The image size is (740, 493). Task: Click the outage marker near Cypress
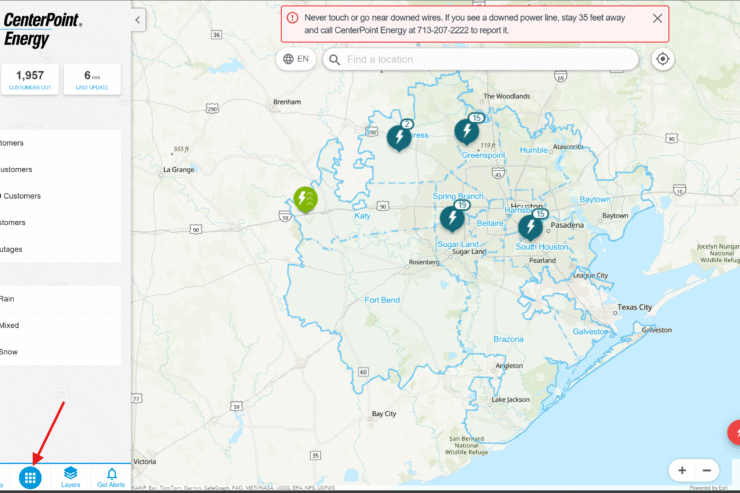[399, 136]
